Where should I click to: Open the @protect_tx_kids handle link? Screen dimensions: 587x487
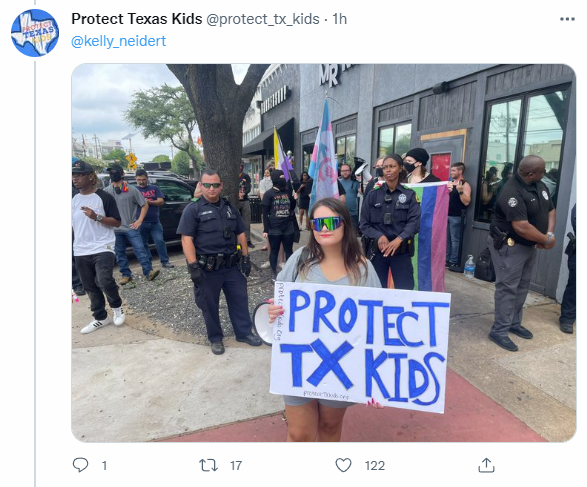pos(263,19)
